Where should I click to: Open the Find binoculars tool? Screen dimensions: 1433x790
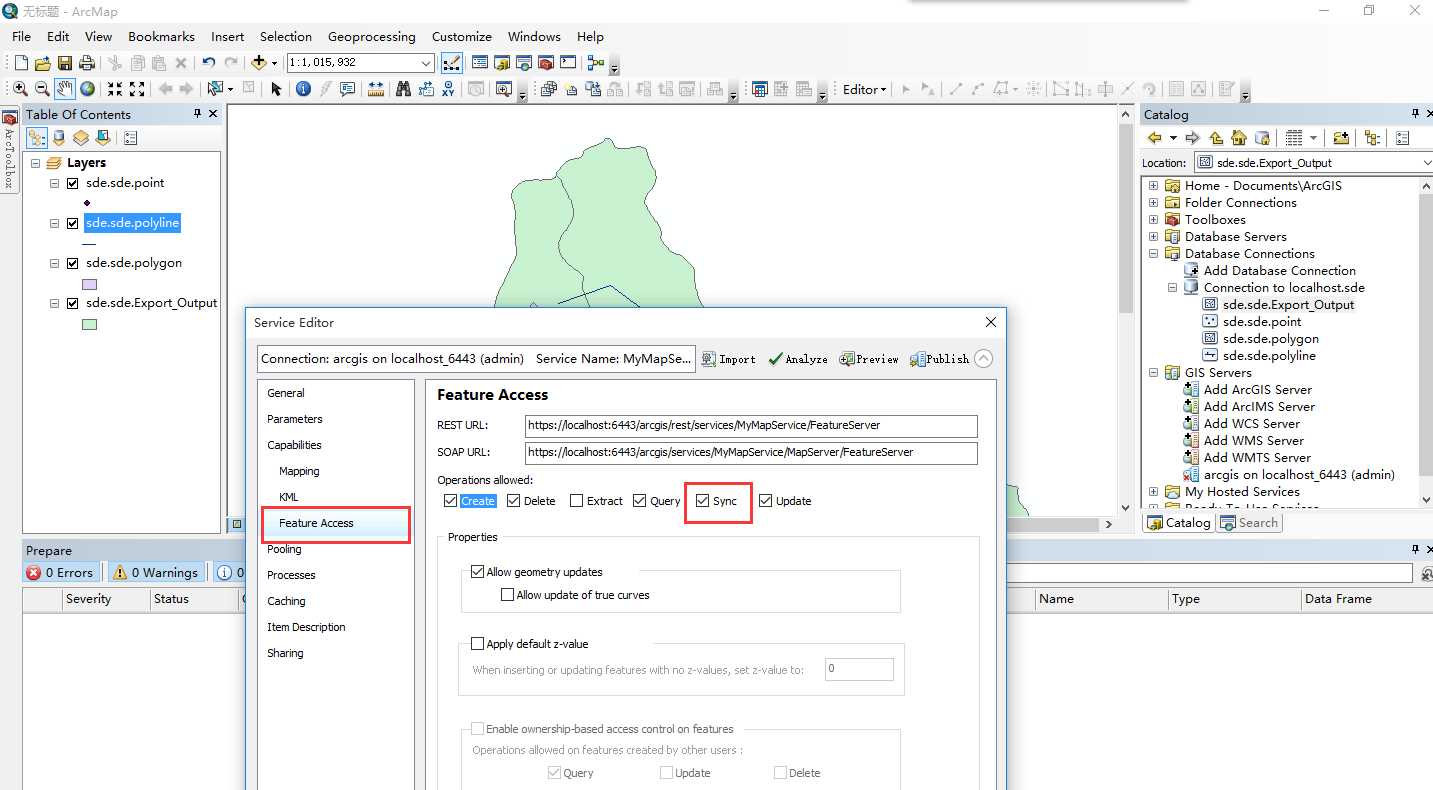click(x=403, y=89)
